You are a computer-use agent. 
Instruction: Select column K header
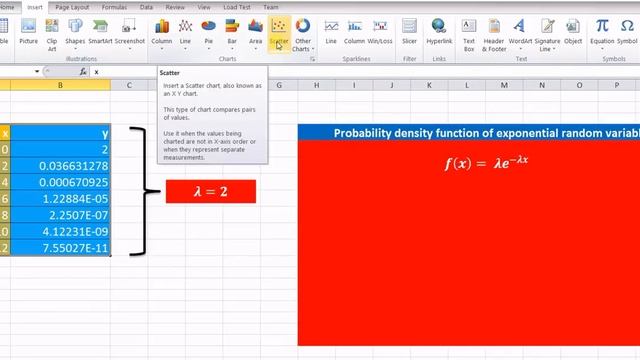point(429,85)
